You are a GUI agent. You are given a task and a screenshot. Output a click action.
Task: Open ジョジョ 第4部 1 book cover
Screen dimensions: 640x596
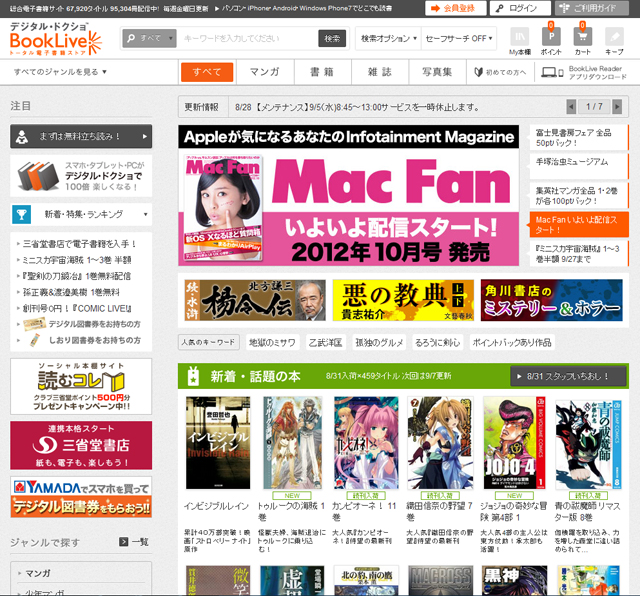click(x=514, y=443)
